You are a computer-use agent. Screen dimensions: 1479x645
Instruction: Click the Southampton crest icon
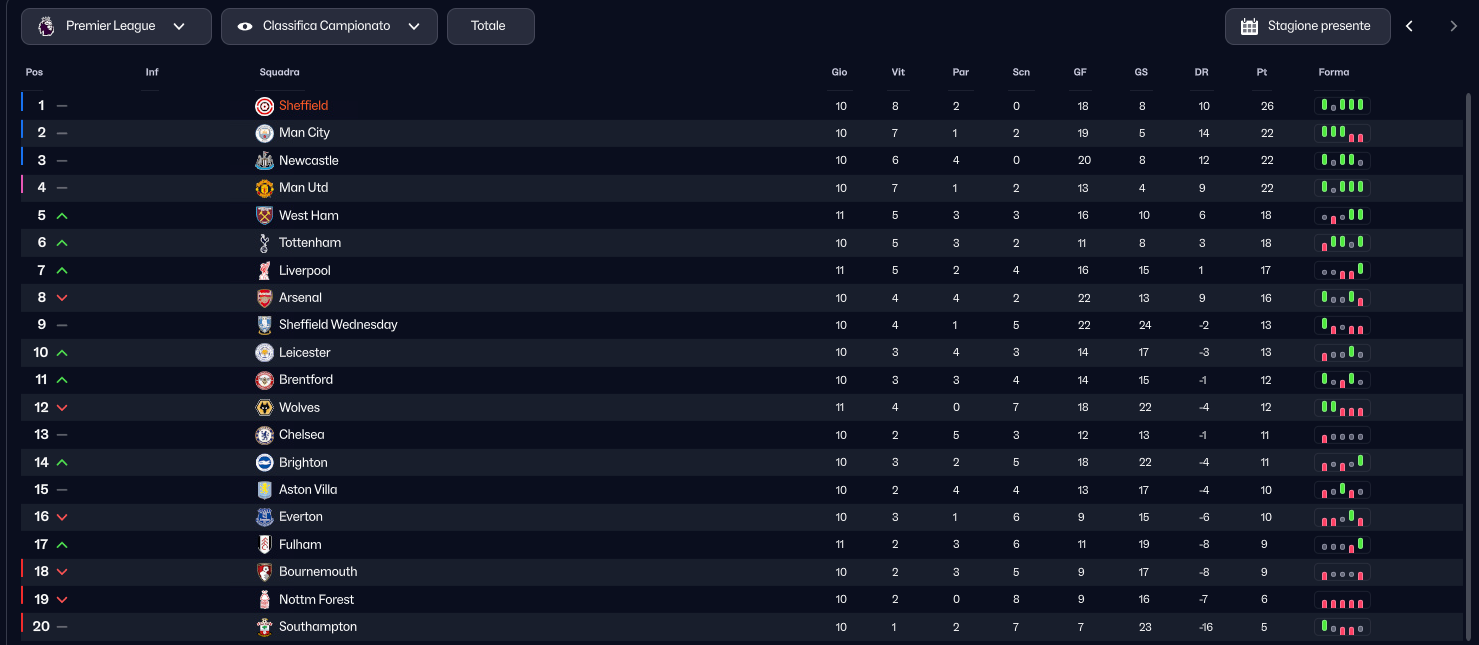264,627
